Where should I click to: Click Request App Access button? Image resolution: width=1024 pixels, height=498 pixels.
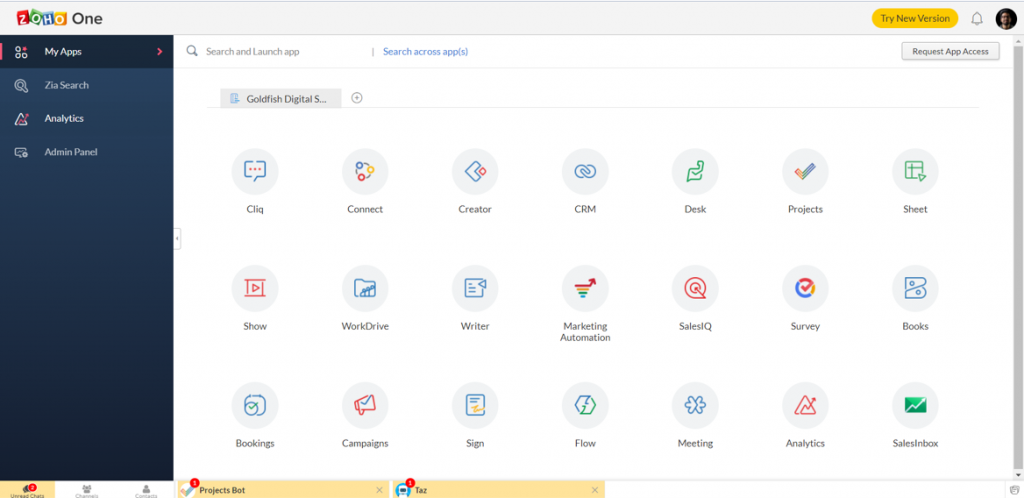pos(950,52)
